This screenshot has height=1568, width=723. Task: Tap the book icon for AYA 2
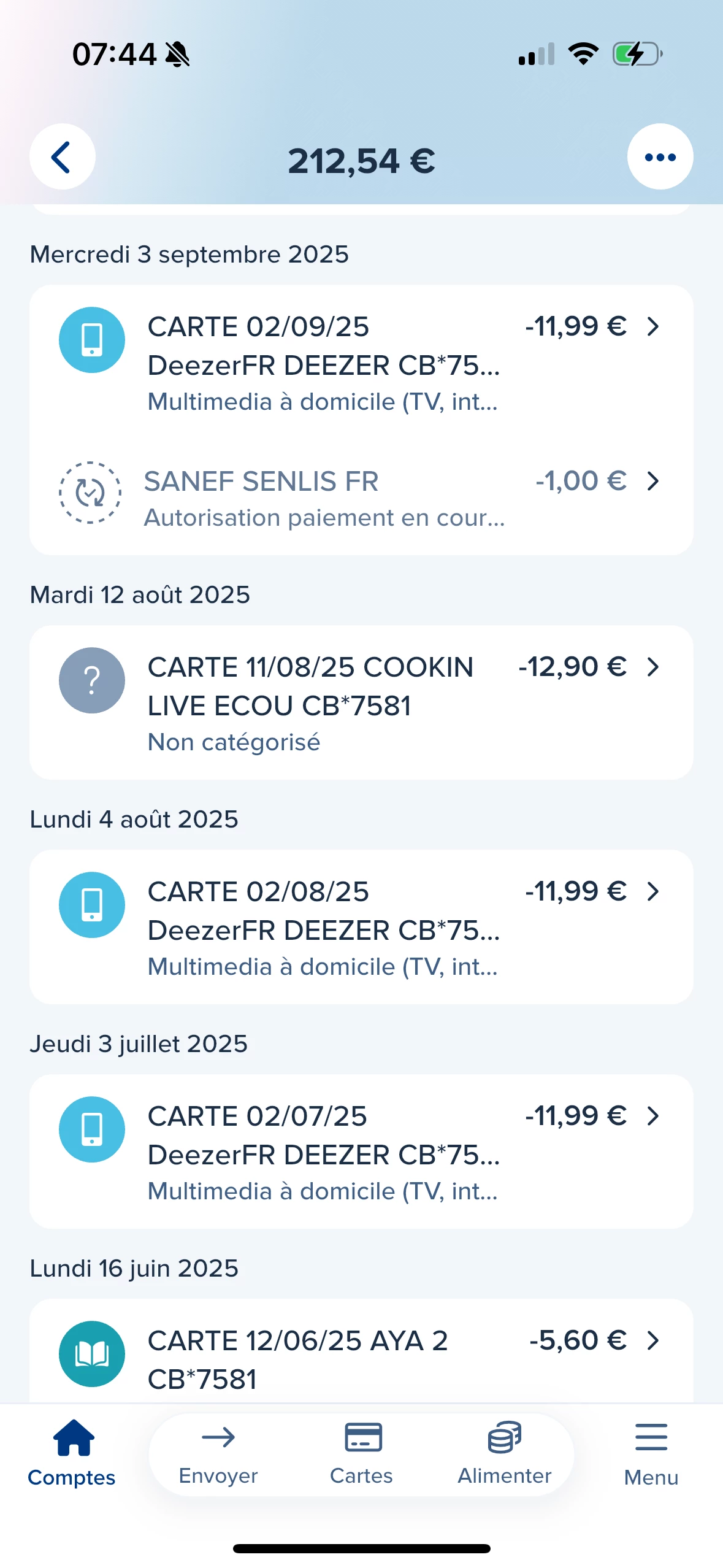pyautogui.click(x=91, y=1353)
